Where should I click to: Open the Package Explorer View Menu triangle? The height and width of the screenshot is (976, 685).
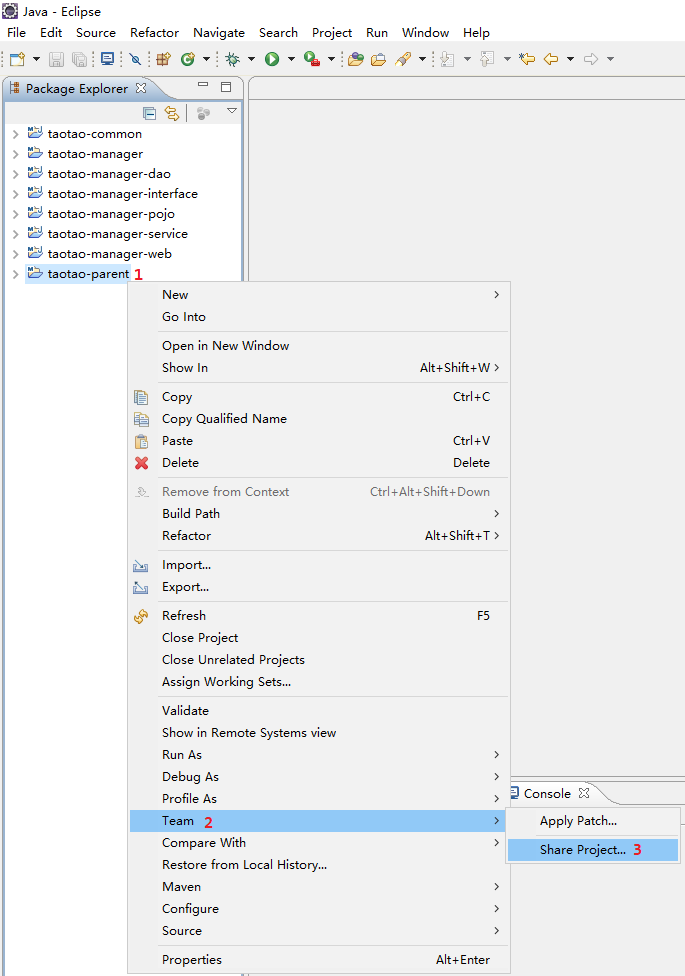232,111
